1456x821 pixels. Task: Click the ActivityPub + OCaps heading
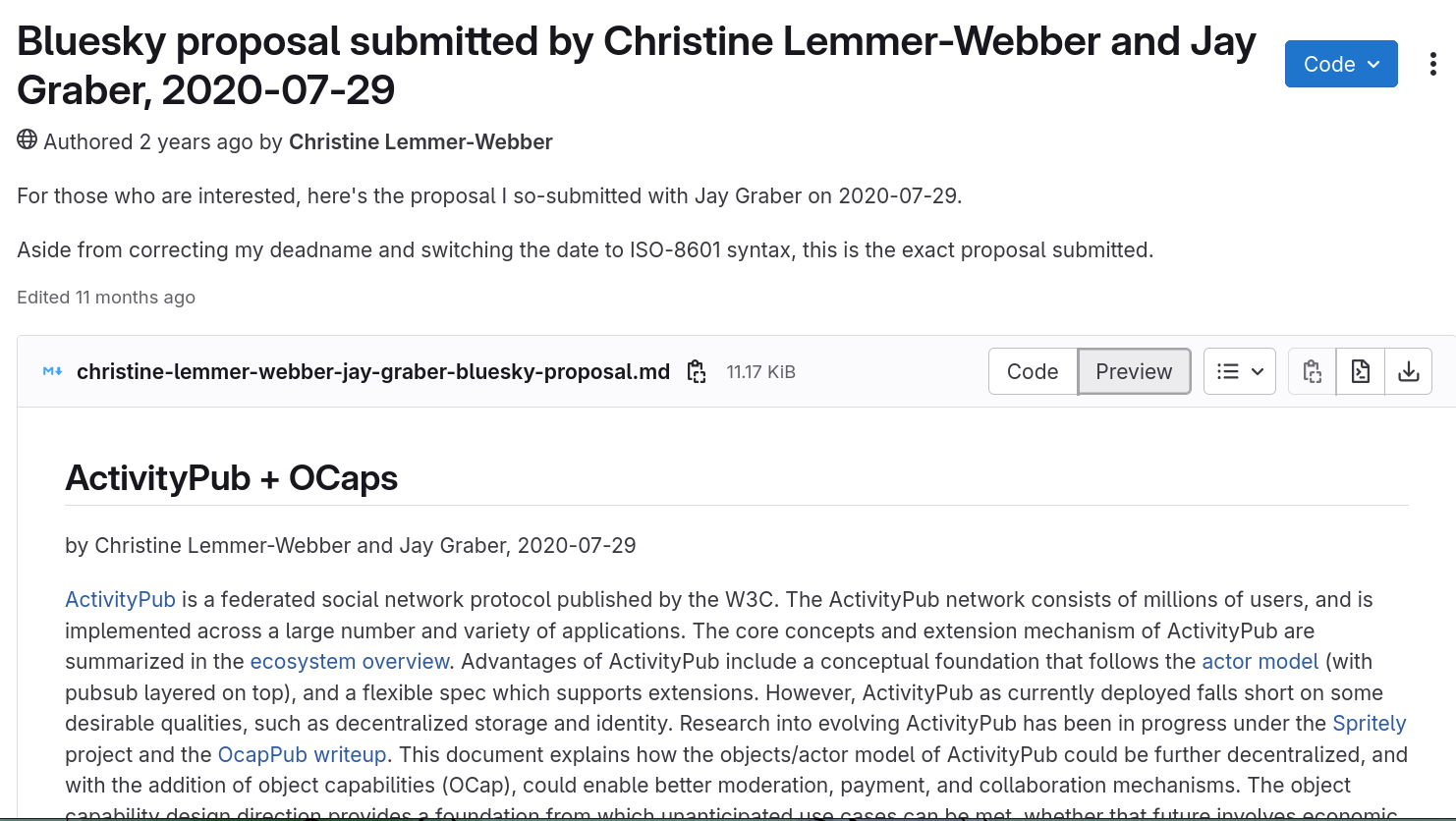tap(231, 478)
